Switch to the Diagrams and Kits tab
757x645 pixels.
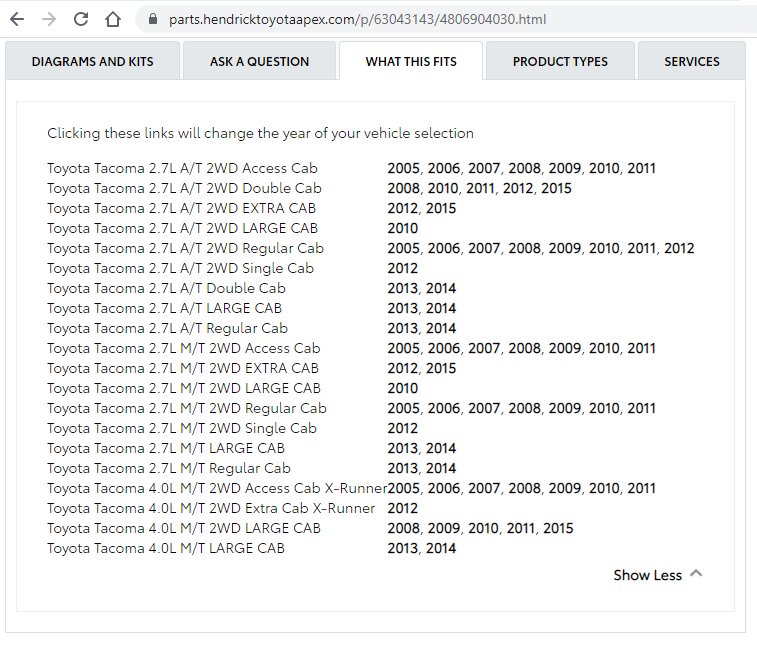[x=92, y=61]
